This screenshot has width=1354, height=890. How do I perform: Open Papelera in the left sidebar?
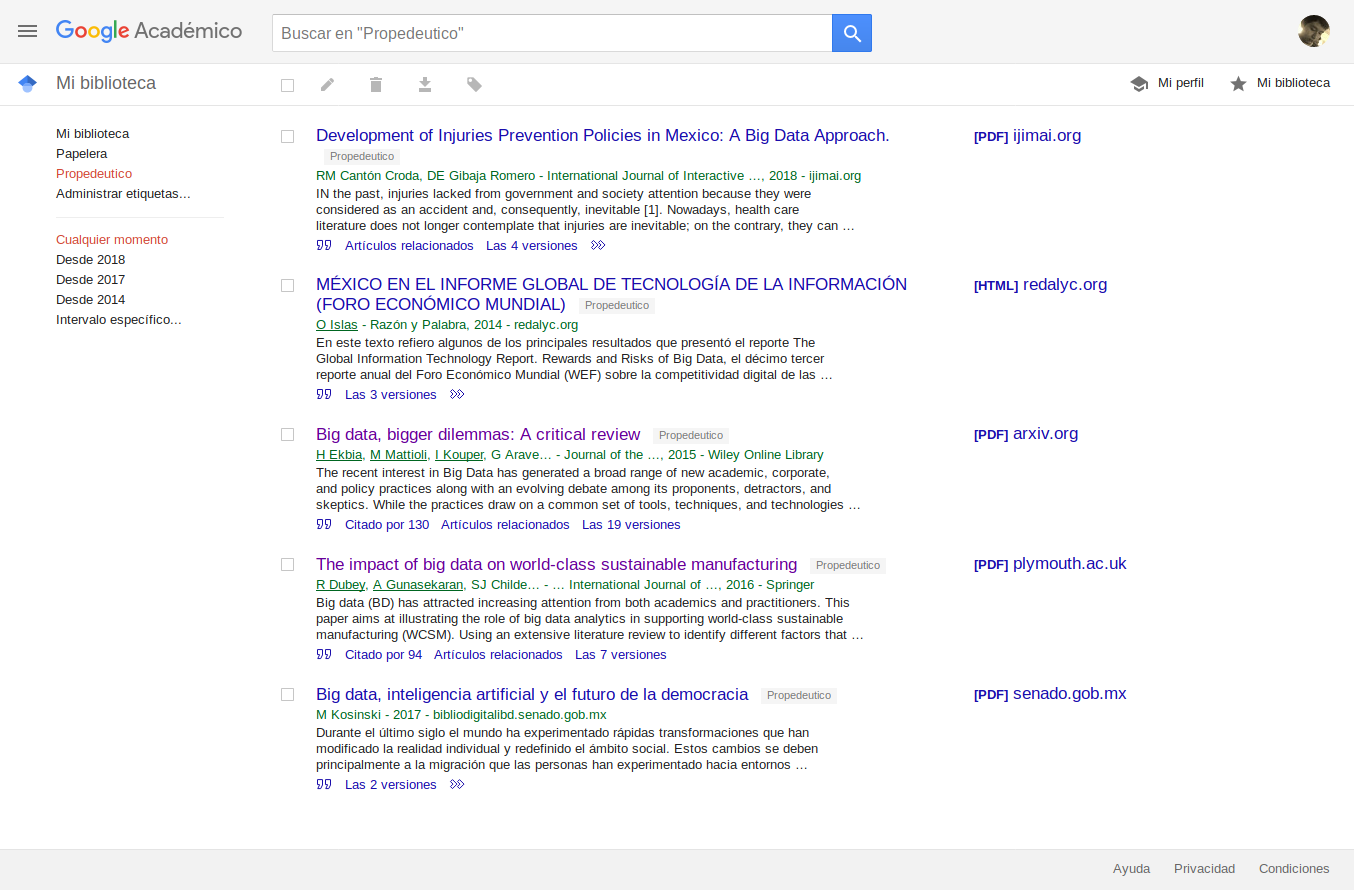pos(82,153)
